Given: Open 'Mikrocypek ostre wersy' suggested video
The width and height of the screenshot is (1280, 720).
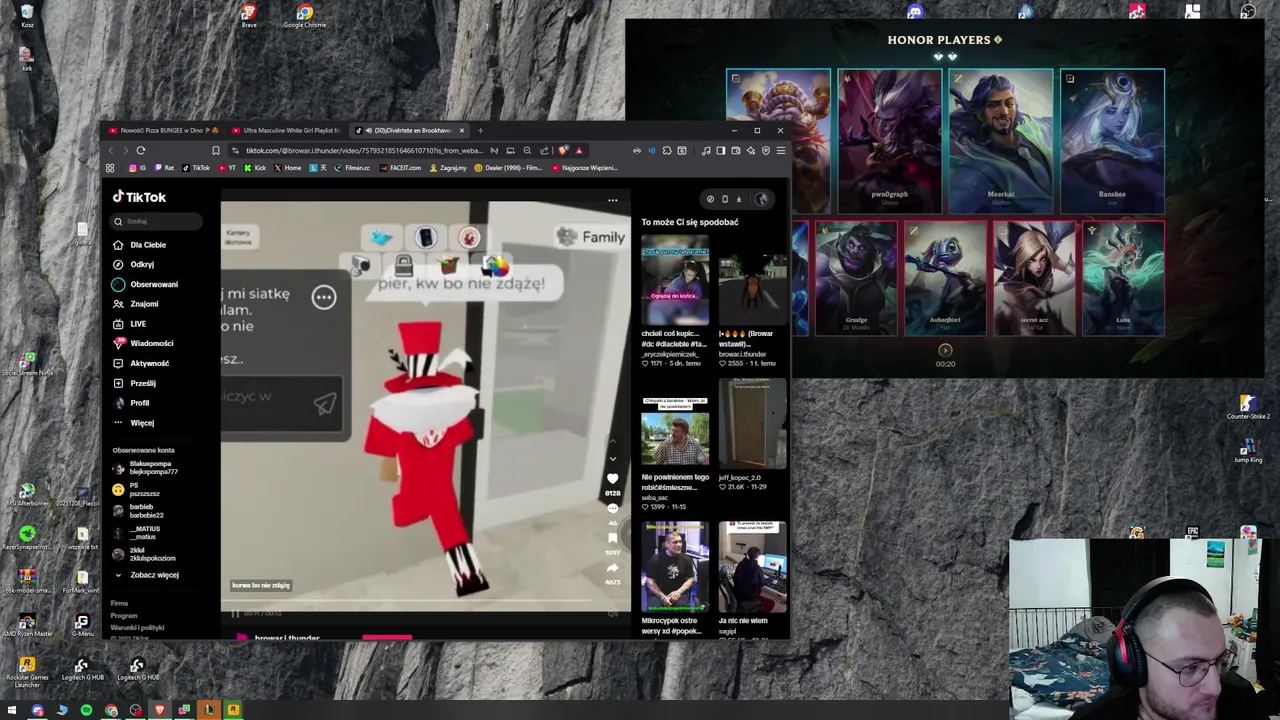Looking at the screenshot, I should 675,567.
